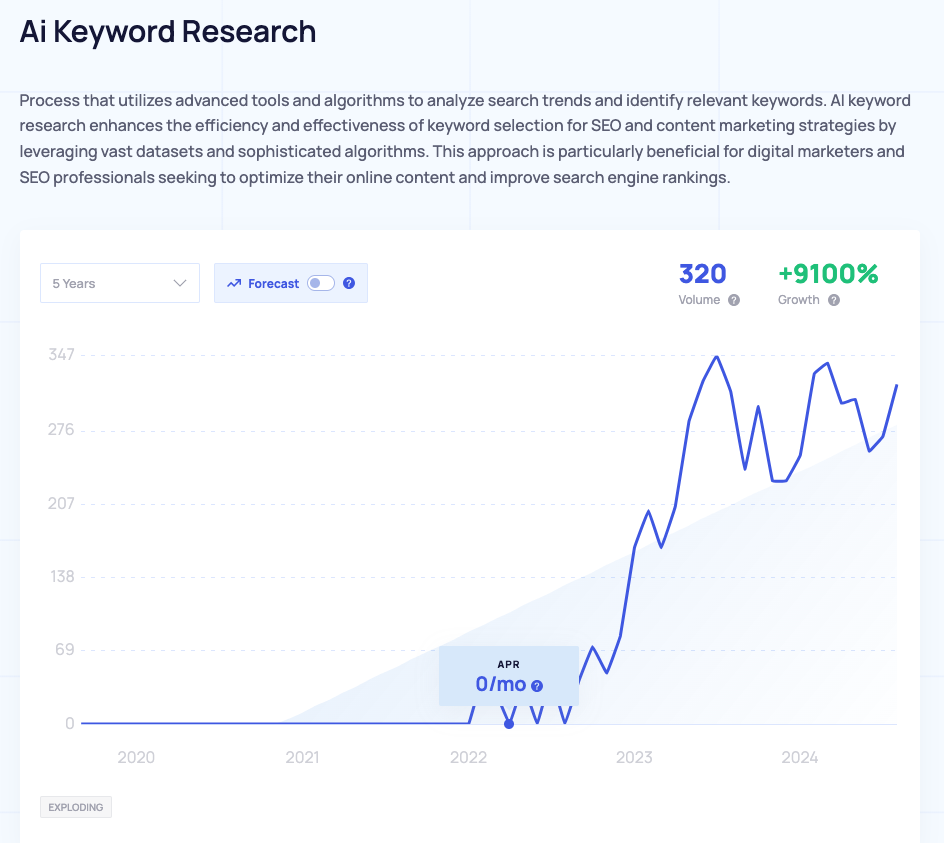Click the 2020 year label on the axis
Viewport: 944px width, 843px height.
[136, 757]
